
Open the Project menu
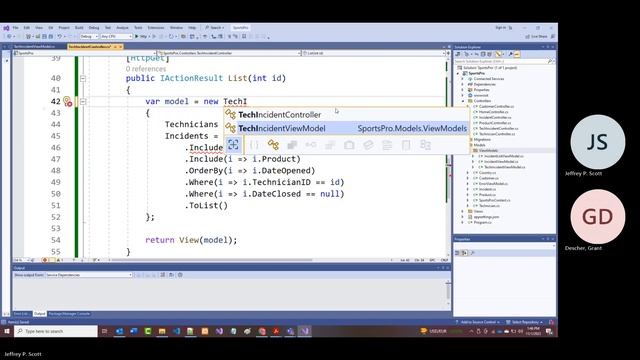(64, 28)
